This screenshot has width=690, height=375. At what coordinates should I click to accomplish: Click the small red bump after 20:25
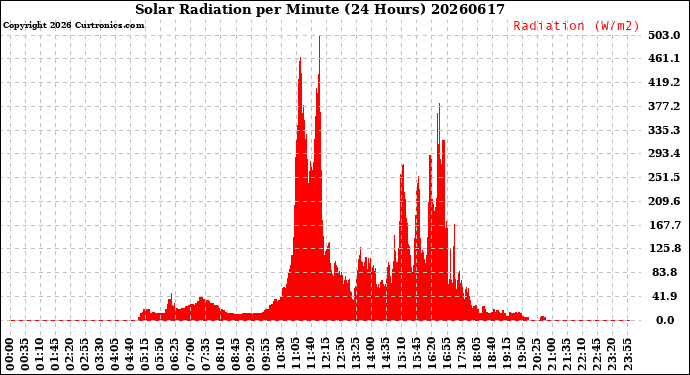click(x=543, y=318)
